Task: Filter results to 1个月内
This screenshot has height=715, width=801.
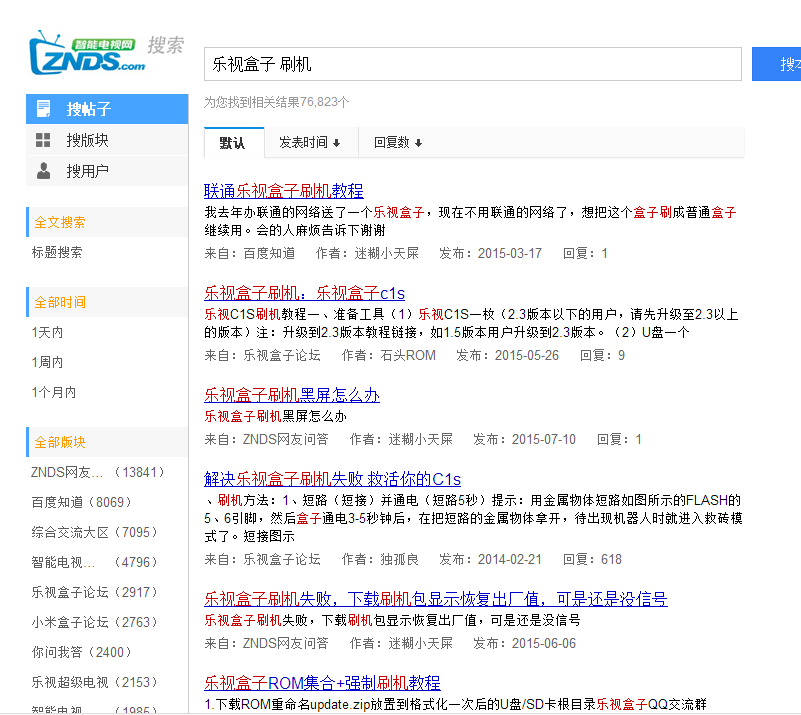Action: pos(54,392)
